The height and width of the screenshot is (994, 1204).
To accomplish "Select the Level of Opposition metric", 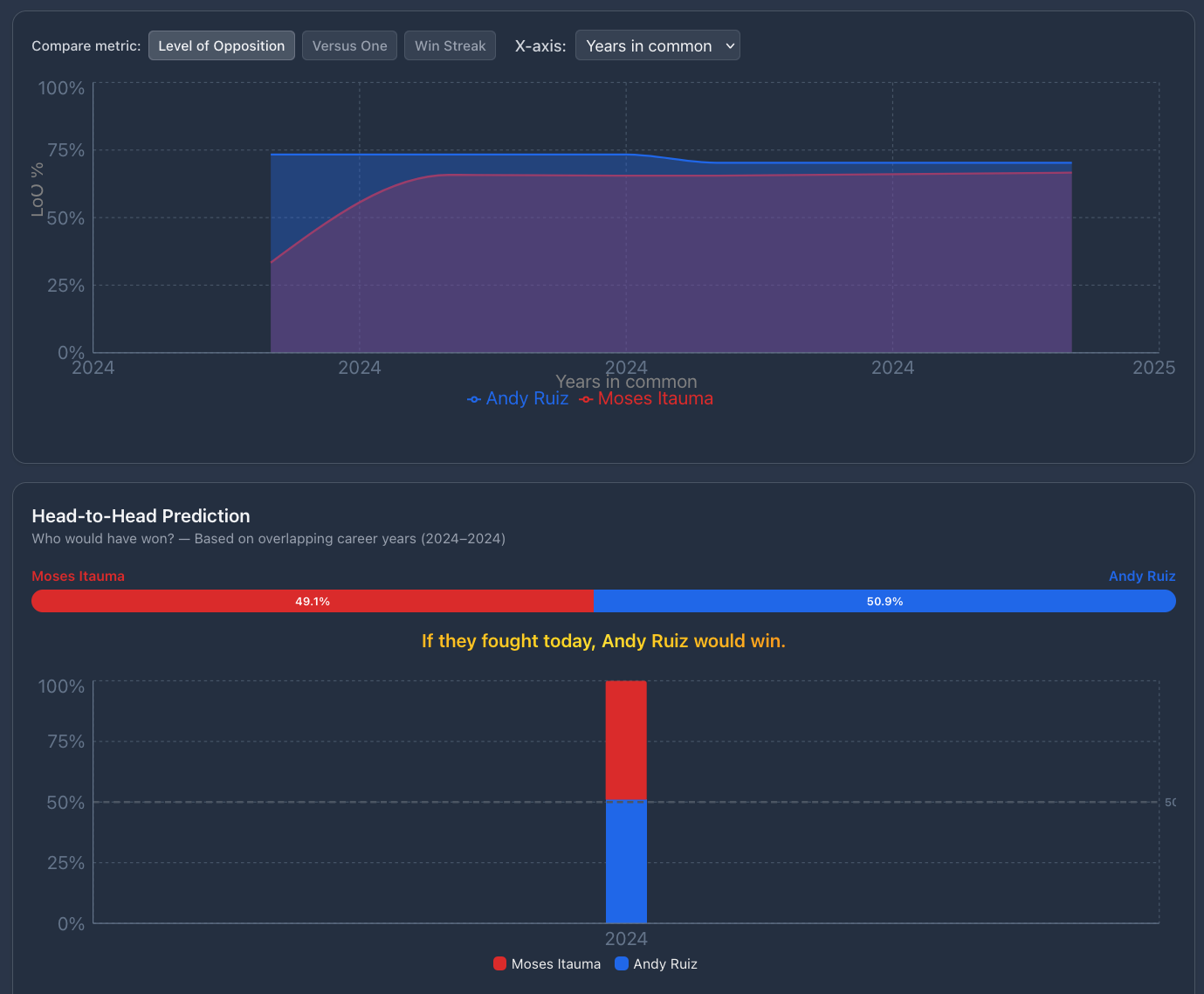I will pyautogui.click(x=221, y=46).
